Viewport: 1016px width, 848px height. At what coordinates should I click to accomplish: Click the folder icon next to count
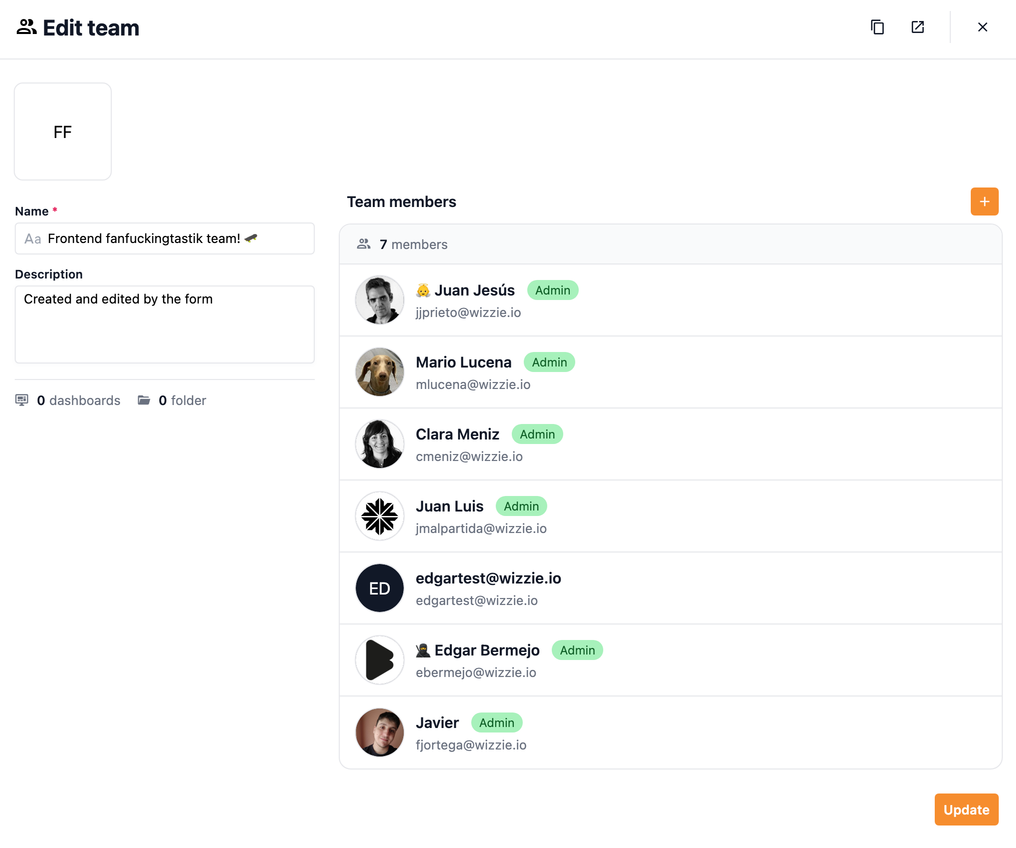[x=144, y=400]
